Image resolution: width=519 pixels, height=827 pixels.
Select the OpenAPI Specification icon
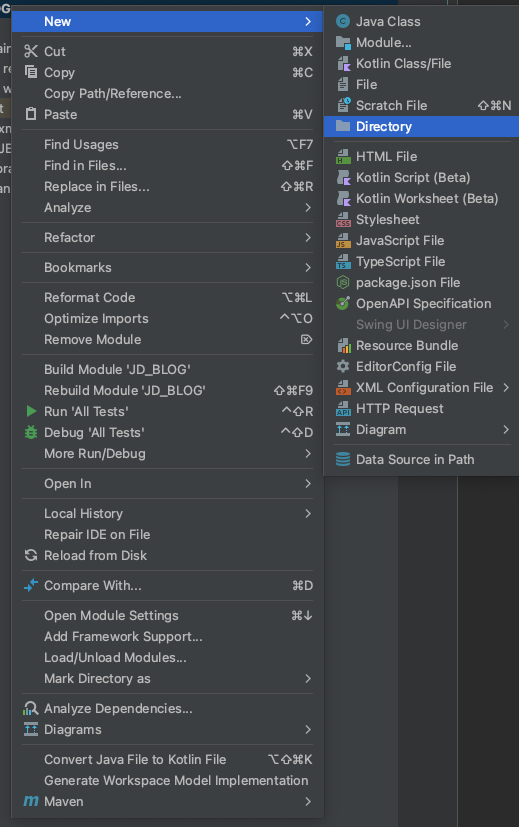coord(343,304)
